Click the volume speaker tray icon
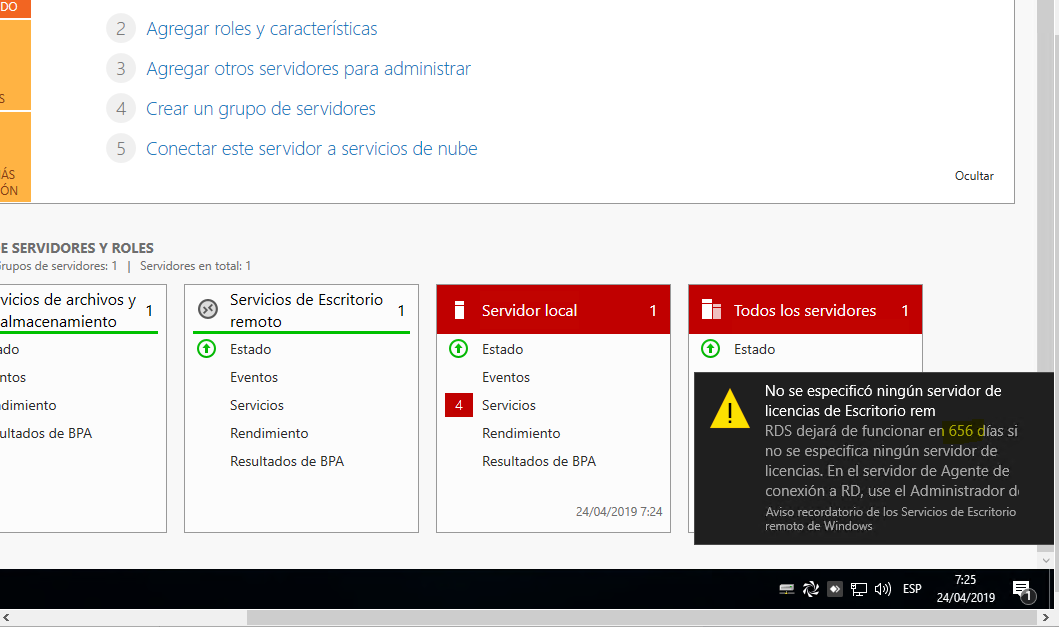Image resolution: width=1059 pixels, height=627 pixels. click(883, 589)
